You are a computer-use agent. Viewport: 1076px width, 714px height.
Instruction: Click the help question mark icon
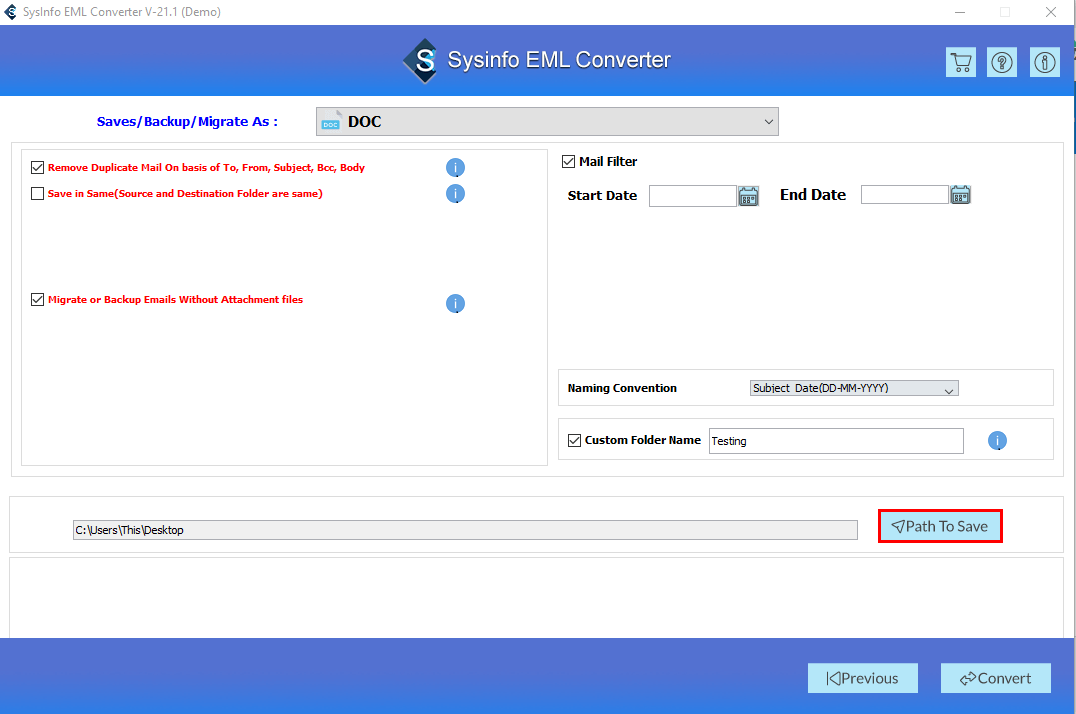(x=1002, y=61)
